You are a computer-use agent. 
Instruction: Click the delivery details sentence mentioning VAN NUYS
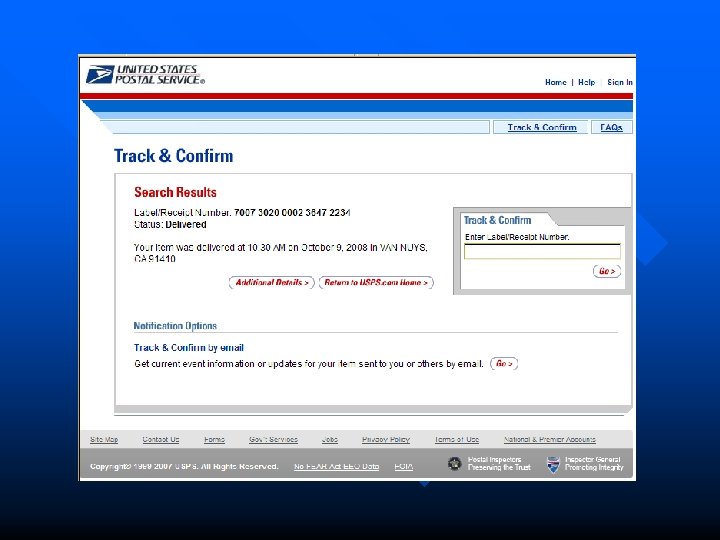tap(281, 253)
